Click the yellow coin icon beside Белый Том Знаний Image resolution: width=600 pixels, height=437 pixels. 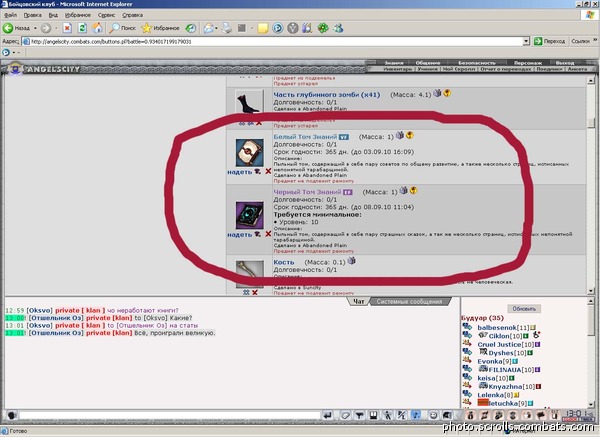pos(410,135)
